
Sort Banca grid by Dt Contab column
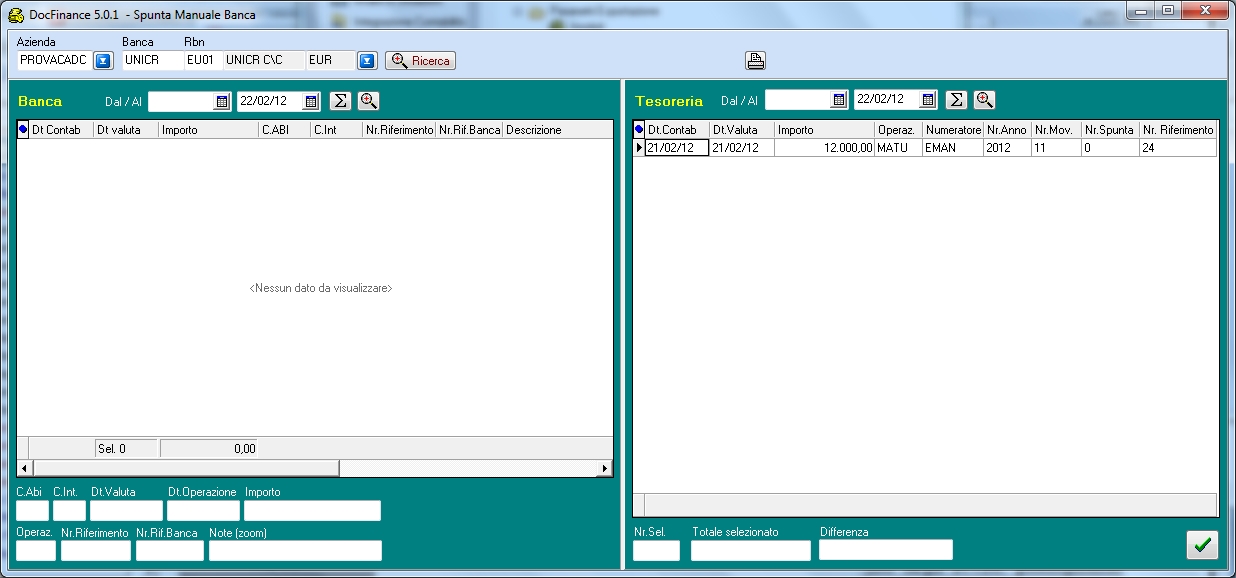click(x=61, y=130)
